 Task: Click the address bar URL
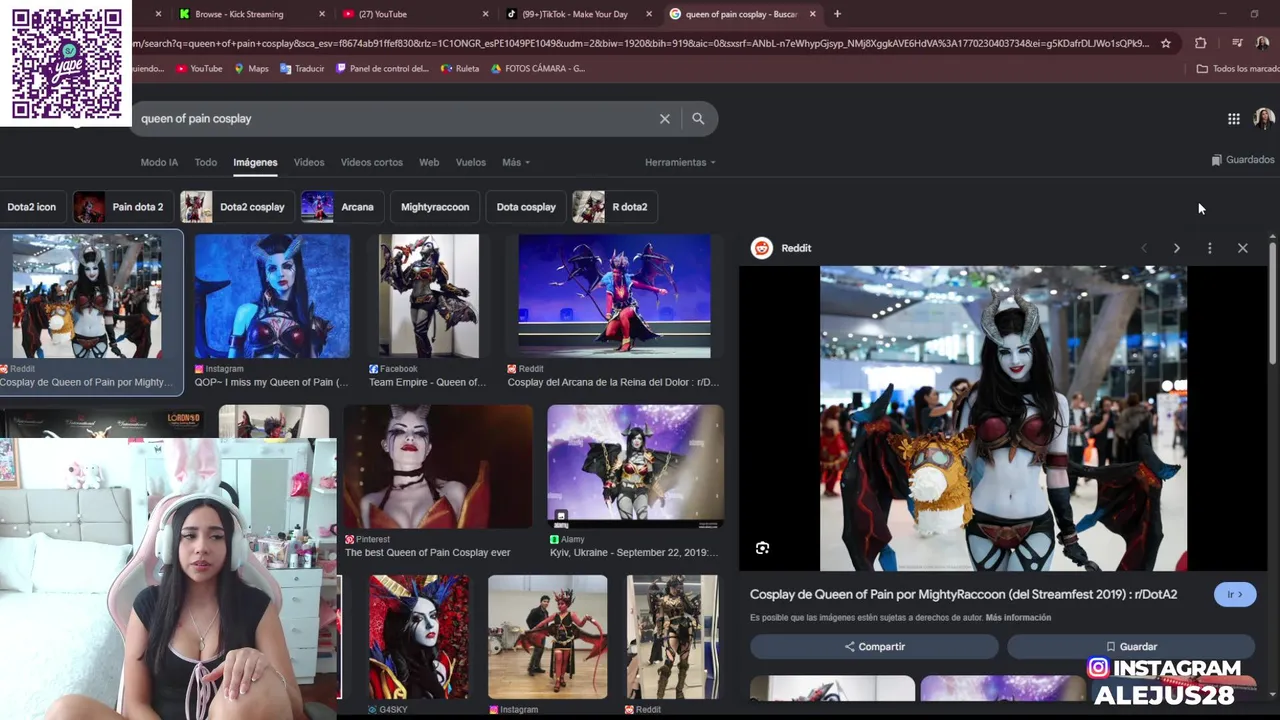[640, 43]
